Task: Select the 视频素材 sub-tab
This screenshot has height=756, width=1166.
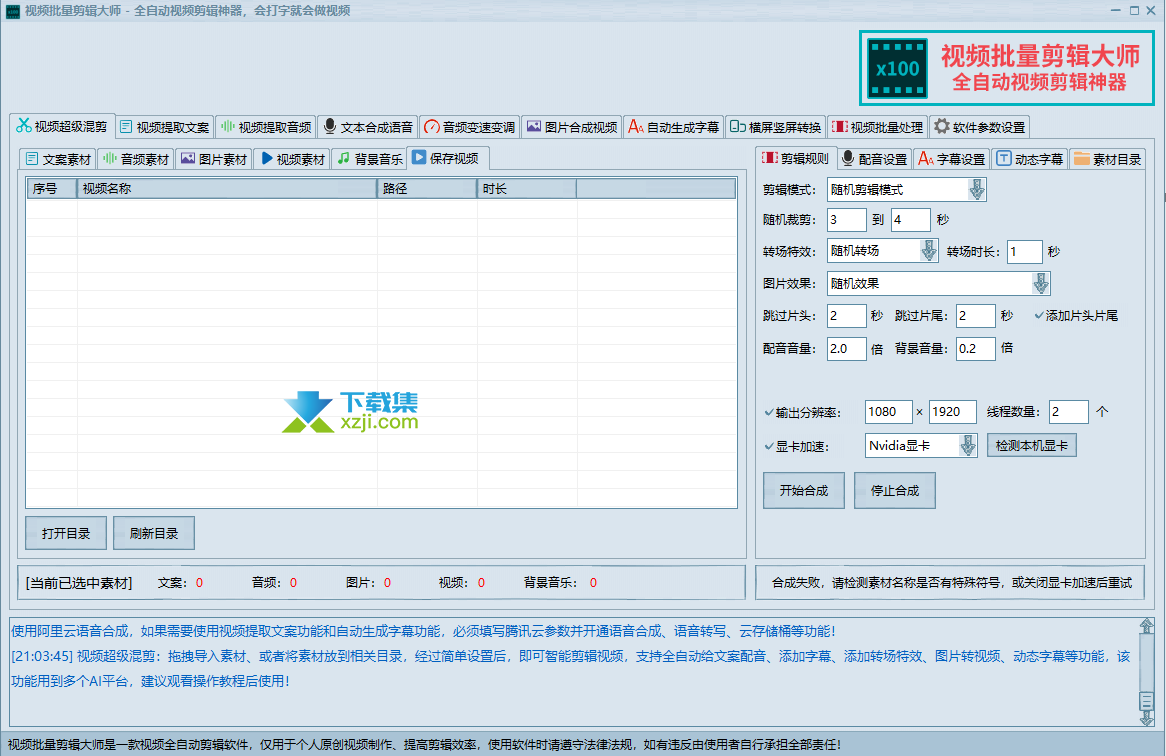Action: (293, 159)
